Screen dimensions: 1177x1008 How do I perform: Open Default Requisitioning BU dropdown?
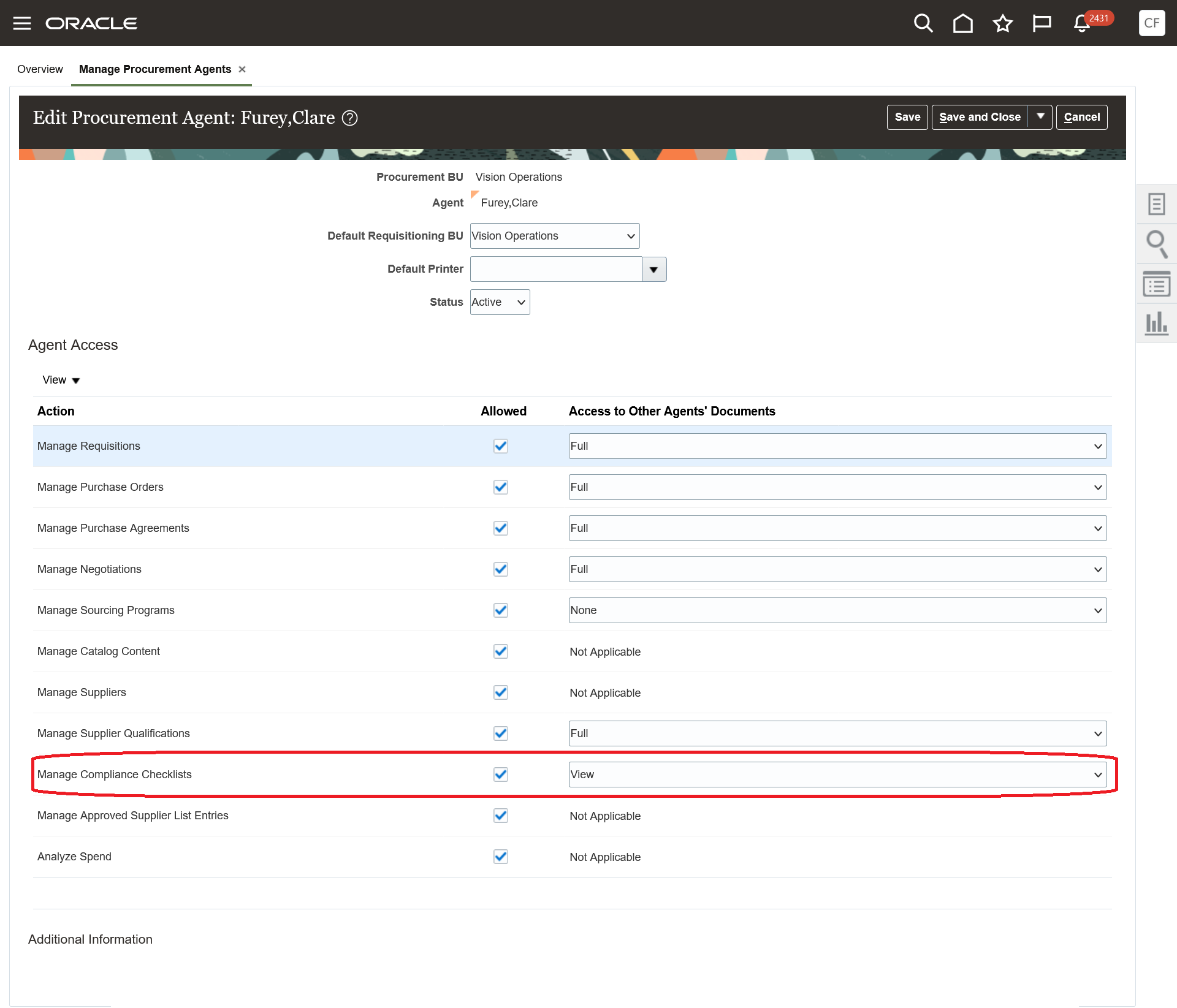coord(554,236)
